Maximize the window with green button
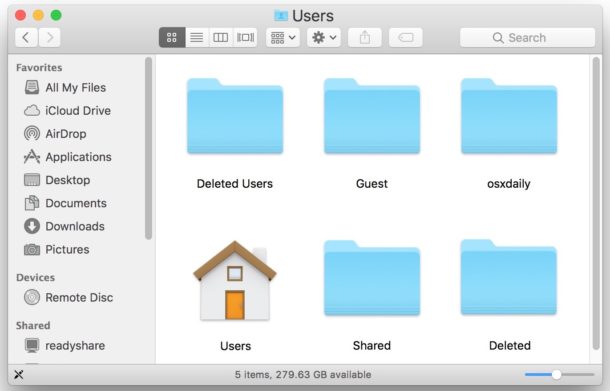The image size is (610, 391). (56, 16)
